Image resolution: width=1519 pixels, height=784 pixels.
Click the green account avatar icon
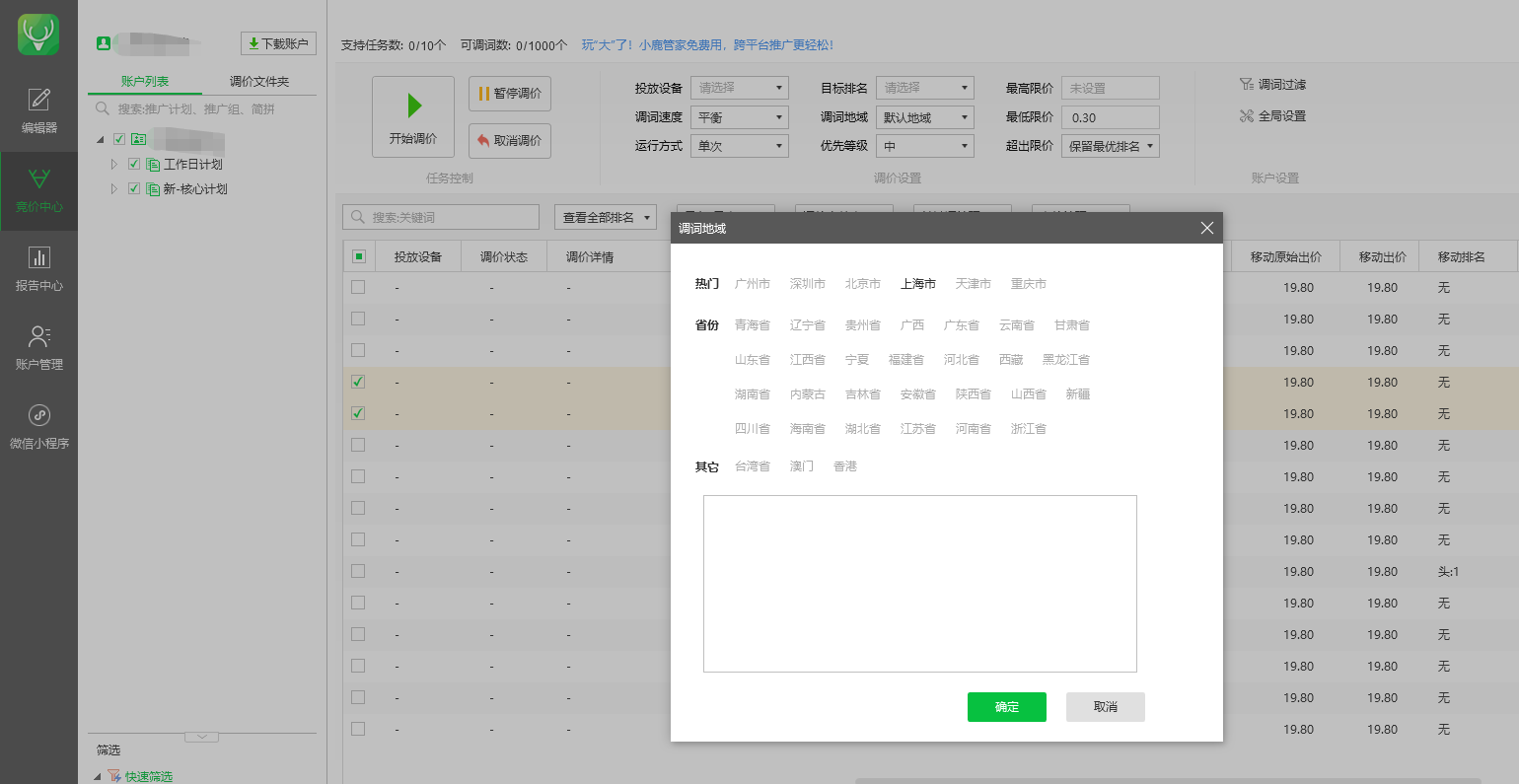point(103,43)
